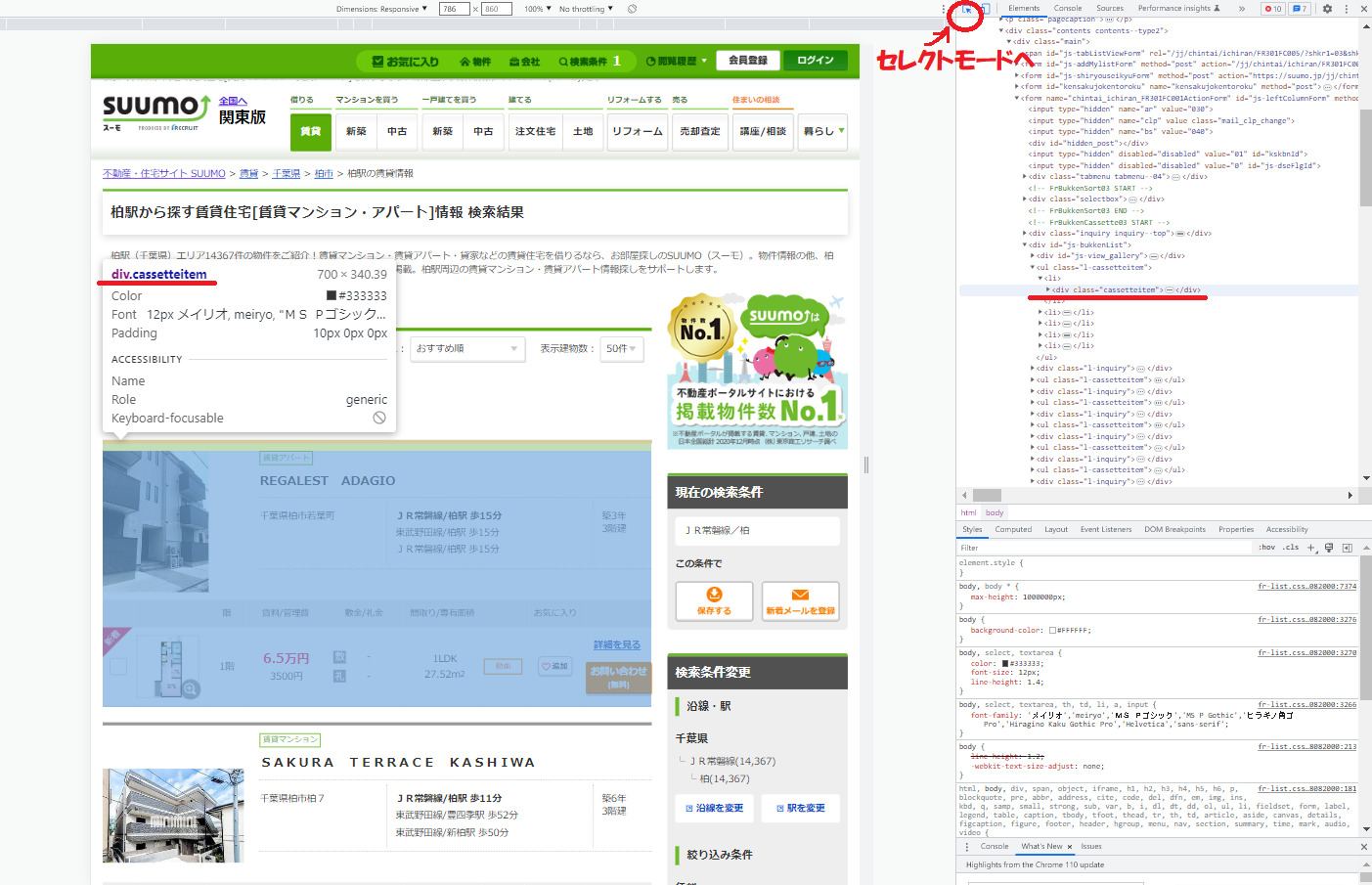Open the errors badge showing 10 issues
Screen dimensions: 1372x885
click(x=1275, y=9)
